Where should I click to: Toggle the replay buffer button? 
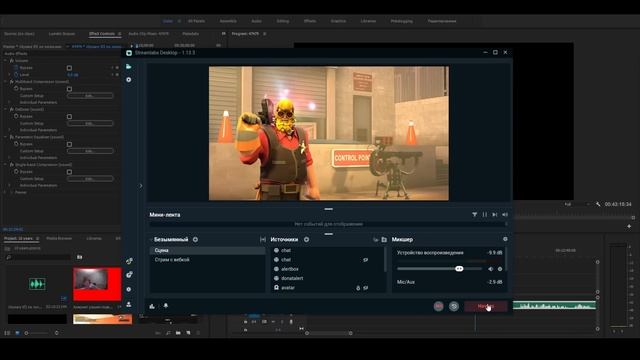pos(454,306)
